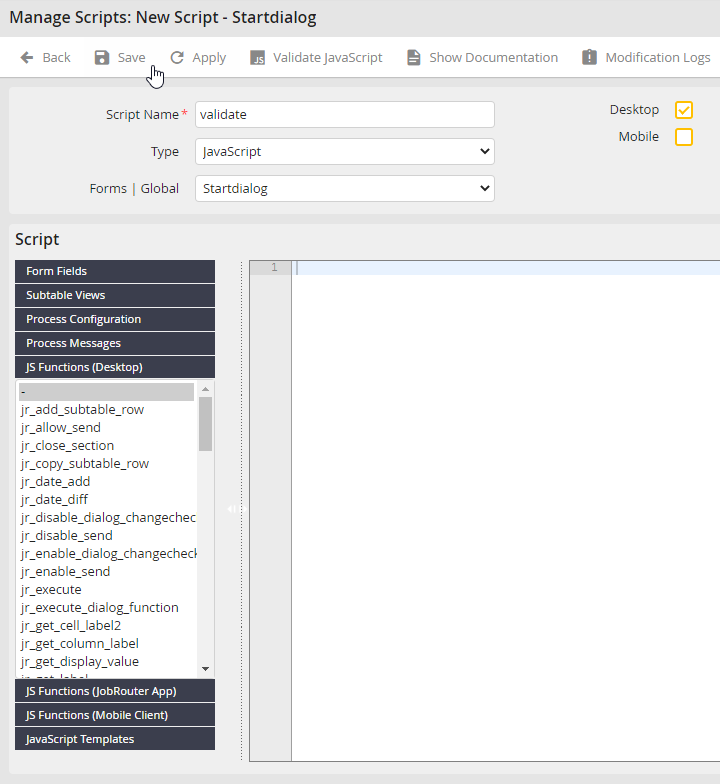720x784 pixels.
Task: Expand the JS Functions (Mobile Client) panel
Action: [115, 715]
